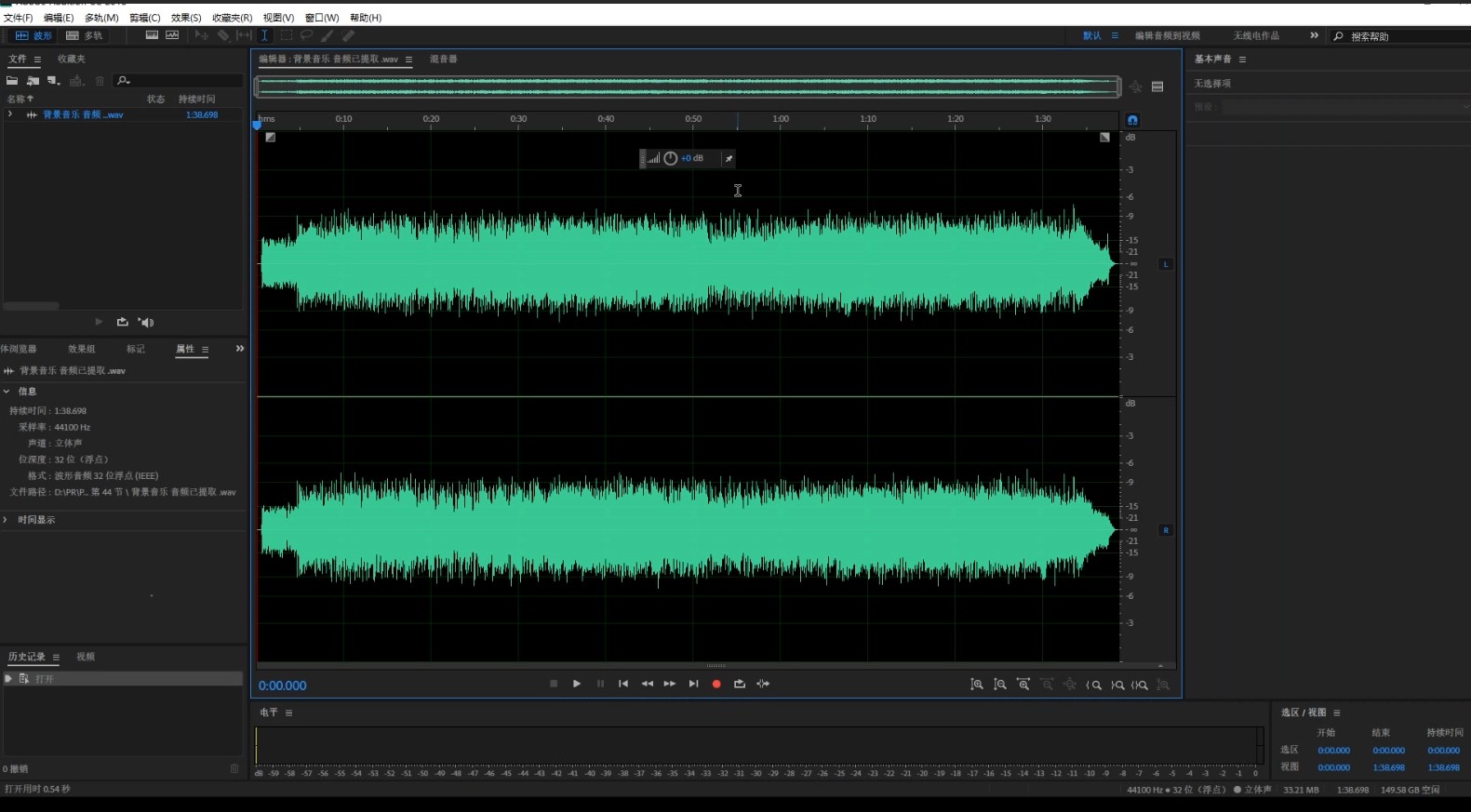Show overflow panels via double-chevron icon
Image resolution: width=1471 pixels, height=812 pixels.
click(239, 349)
